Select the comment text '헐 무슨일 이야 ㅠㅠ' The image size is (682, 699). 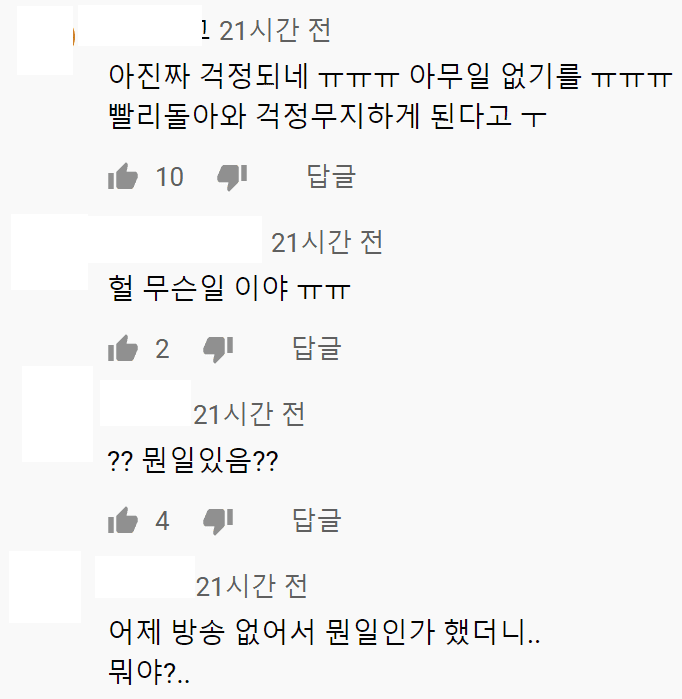(x=229, y=288)
